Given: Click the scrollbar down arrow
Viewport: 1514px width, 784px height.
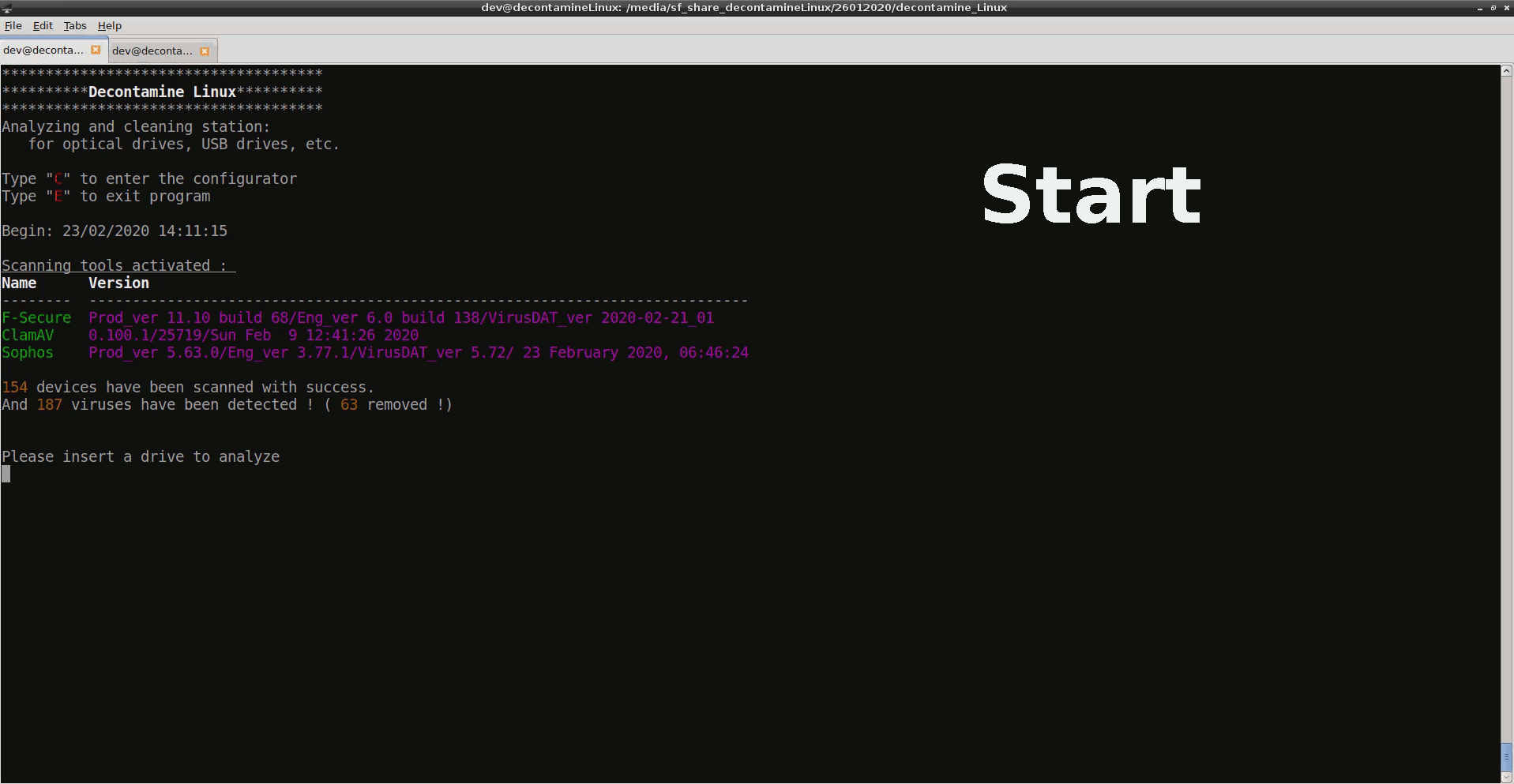Looking at the screenshot, I should point(1506,777).
